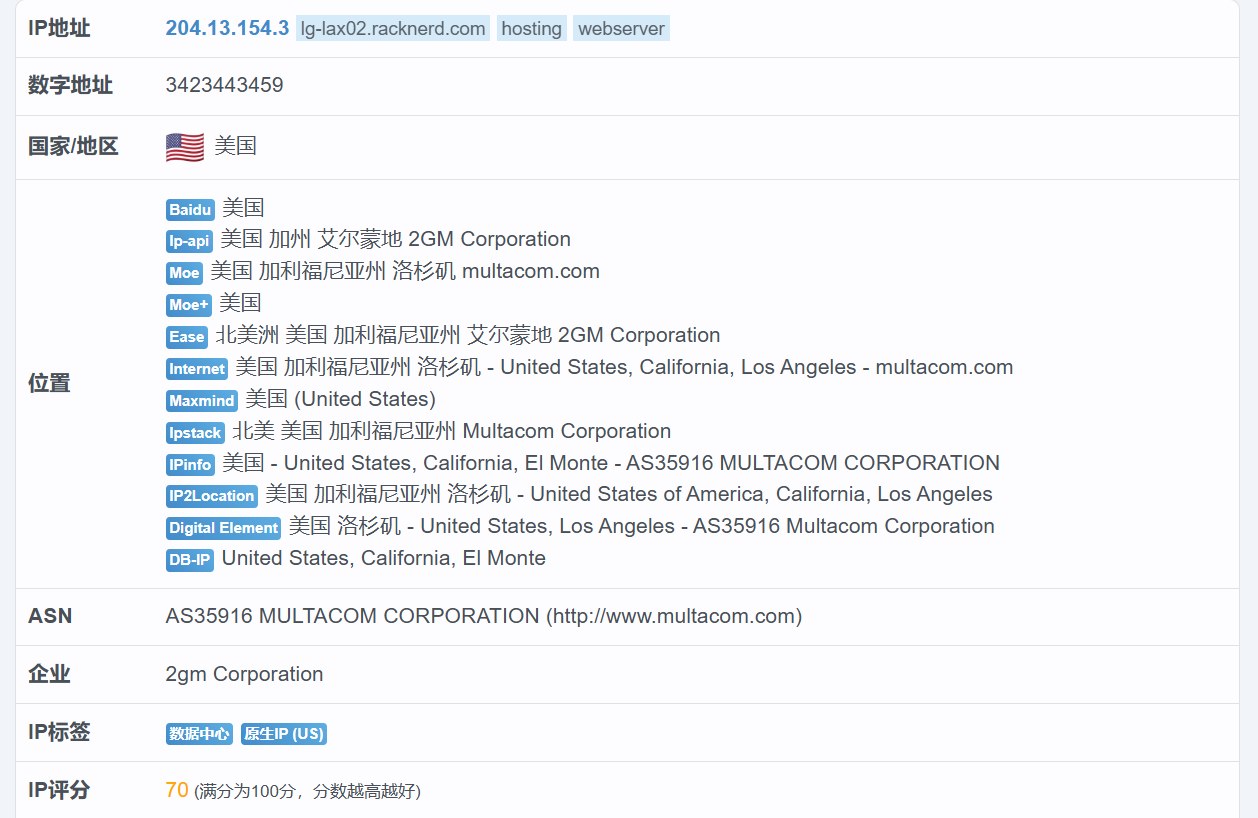Click the 2gm Corporation company text
The width and height of the screenshot is (1258, 818).
tap(244, 674)
